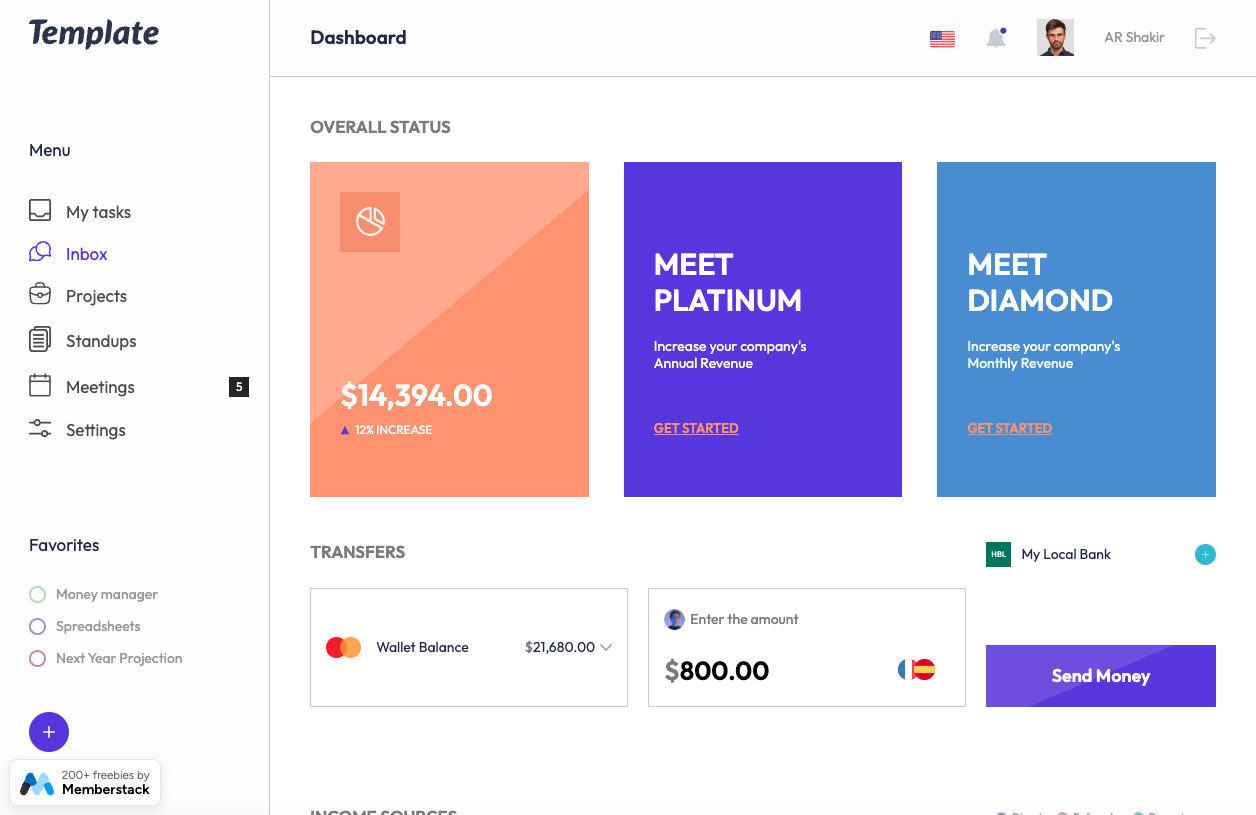This screenshot has height=815, width=1256.
Task: Open the Settings sliders icon
Action: click(39, 429)
